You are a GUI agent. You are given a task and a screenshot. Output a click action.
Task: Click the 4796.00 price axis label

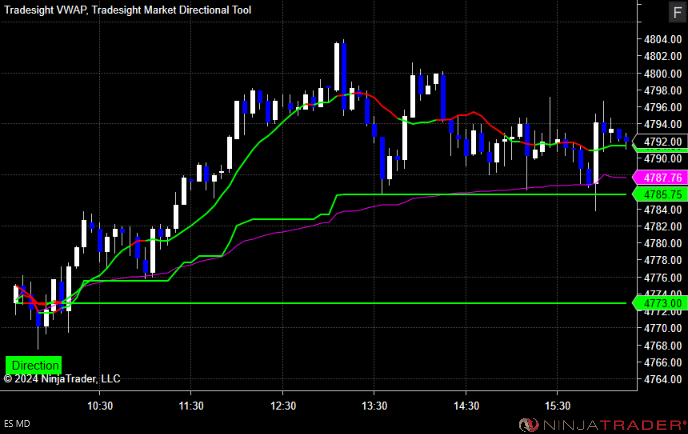(x=663, y=108)
